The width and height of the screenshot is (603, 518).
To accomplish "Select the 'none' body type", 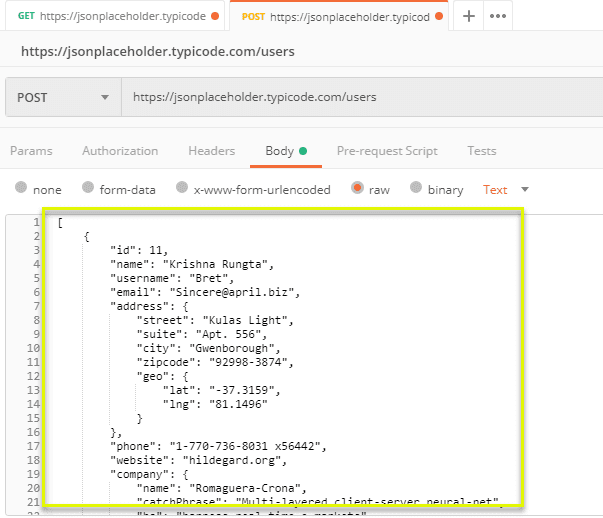I will 22,189.
